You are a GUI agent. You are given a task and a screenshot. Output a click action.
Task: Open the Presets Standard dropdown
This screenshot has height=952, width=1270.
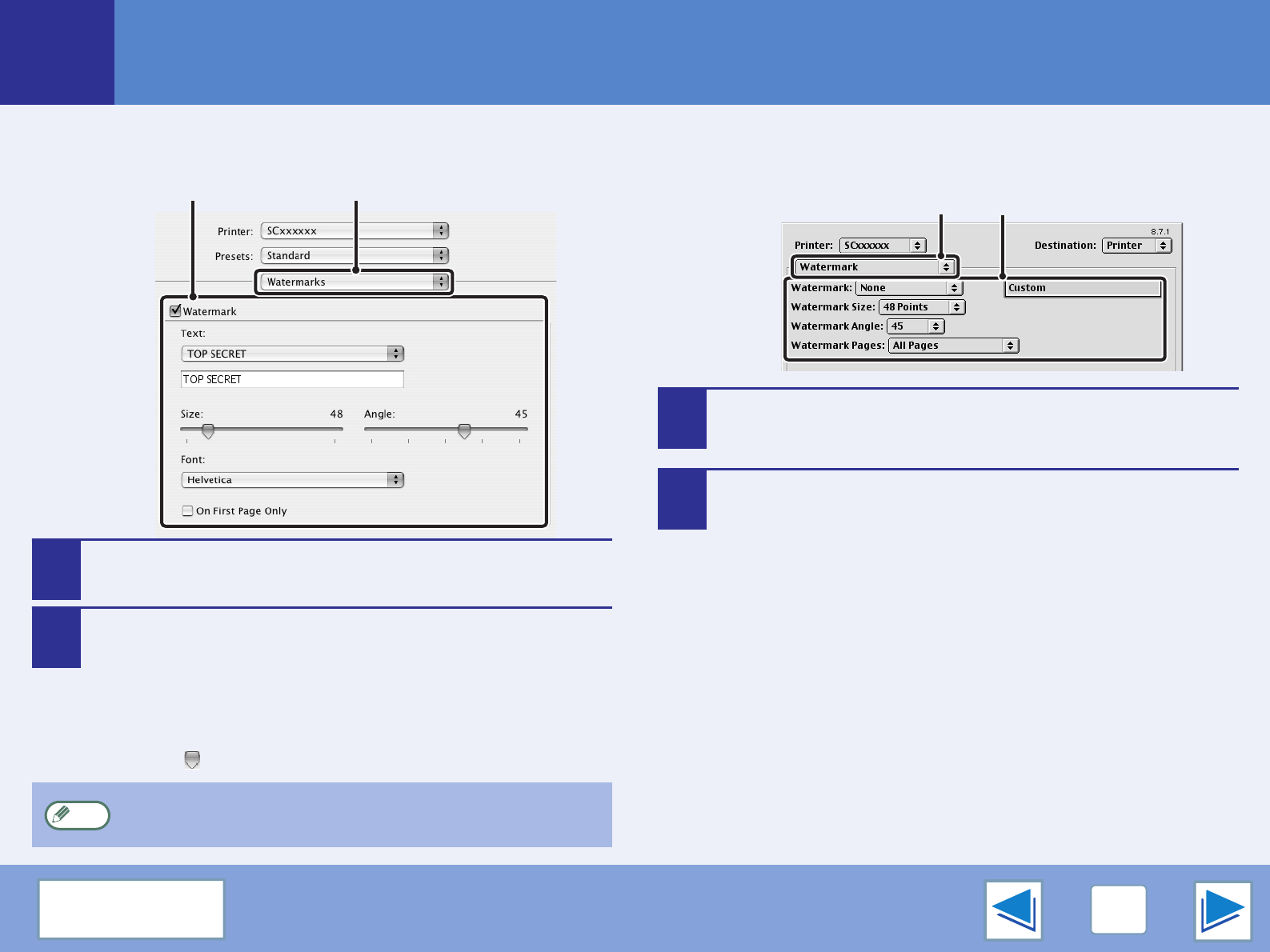pyautogui.click(x=355, y=255)
